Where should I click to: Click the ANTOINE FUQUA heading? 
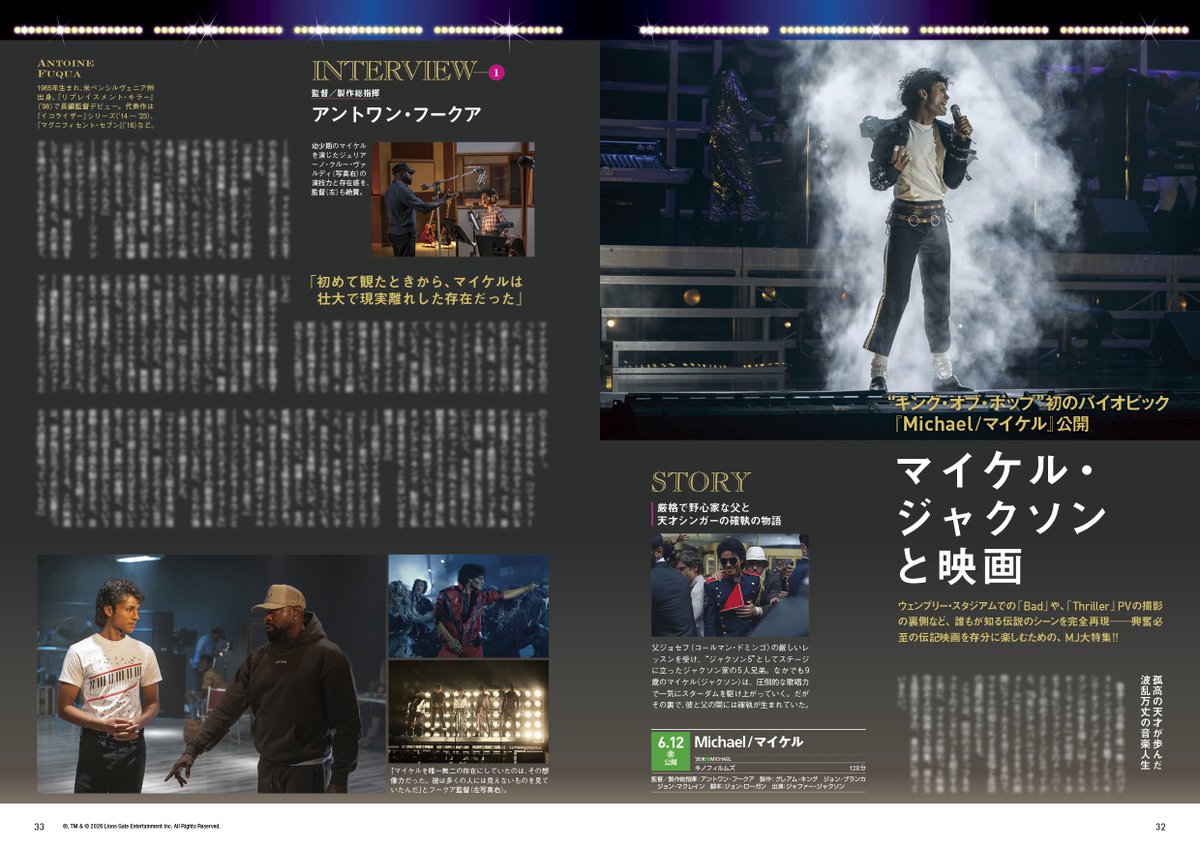(x=65, y=67)
